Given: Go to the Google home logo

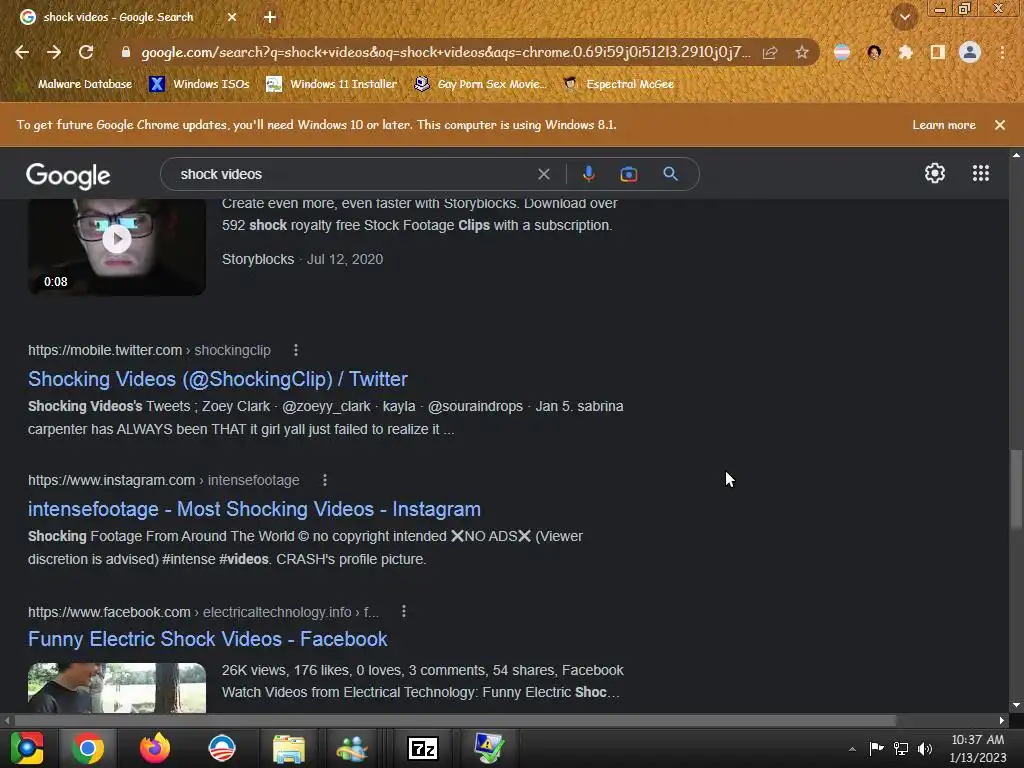Looking at the screenshot, I should [x=68, y=175].
